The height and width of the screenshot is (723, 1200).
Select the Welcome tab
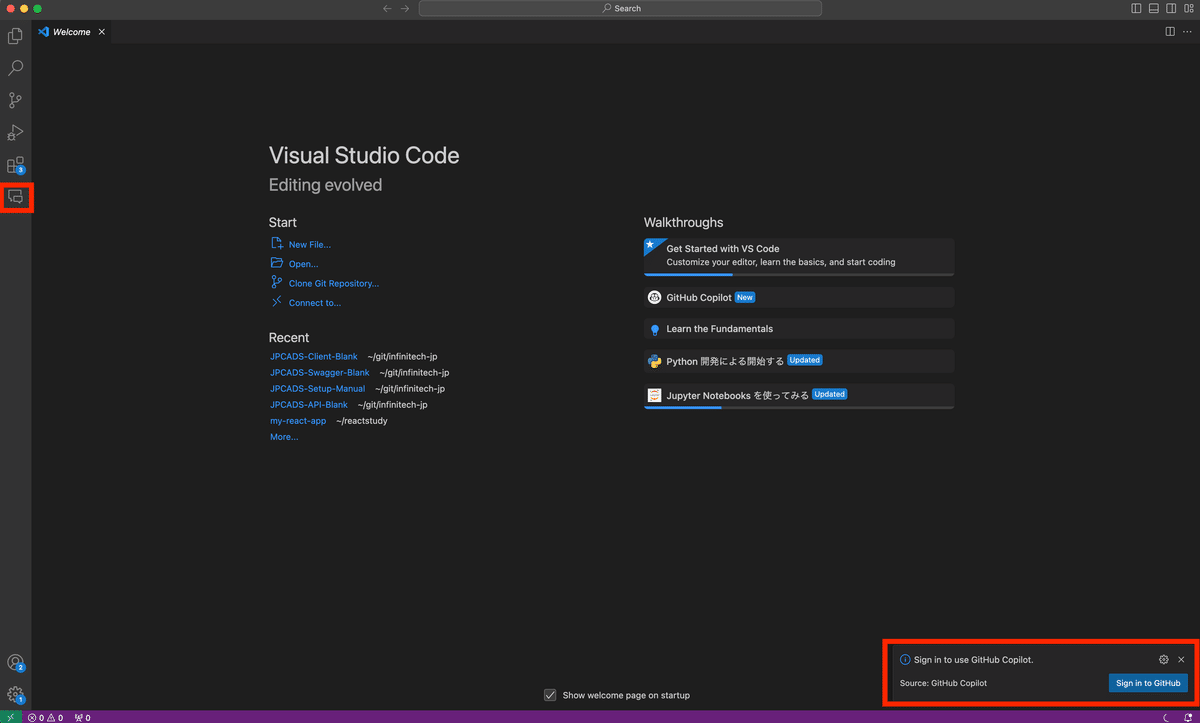tap(73, 32)
